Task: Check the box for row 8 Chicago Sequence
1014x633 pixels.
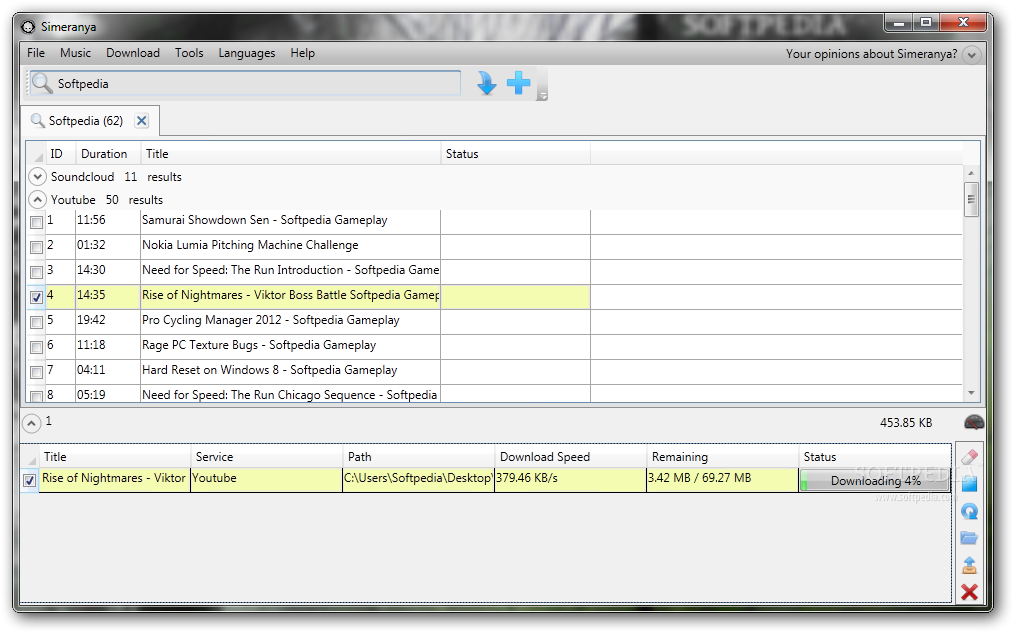Action: (x=36, y=396)
